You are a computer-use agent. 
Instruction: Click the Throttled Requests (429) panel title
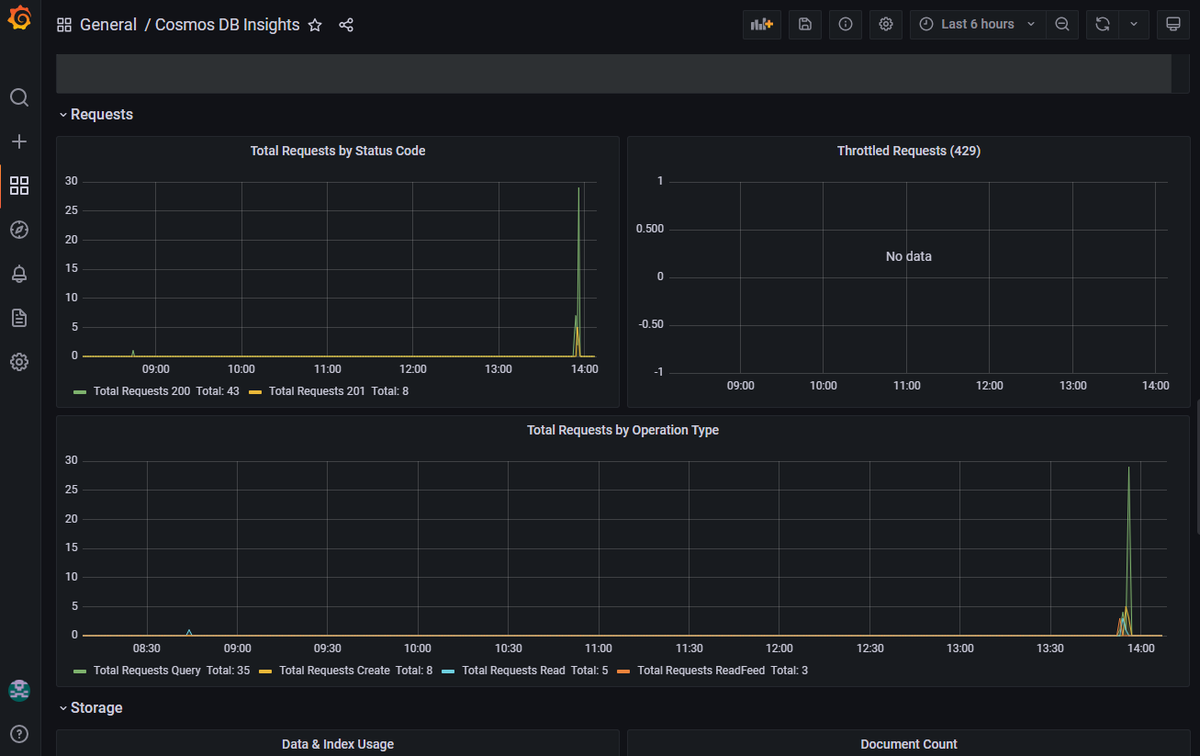[908, 151]
